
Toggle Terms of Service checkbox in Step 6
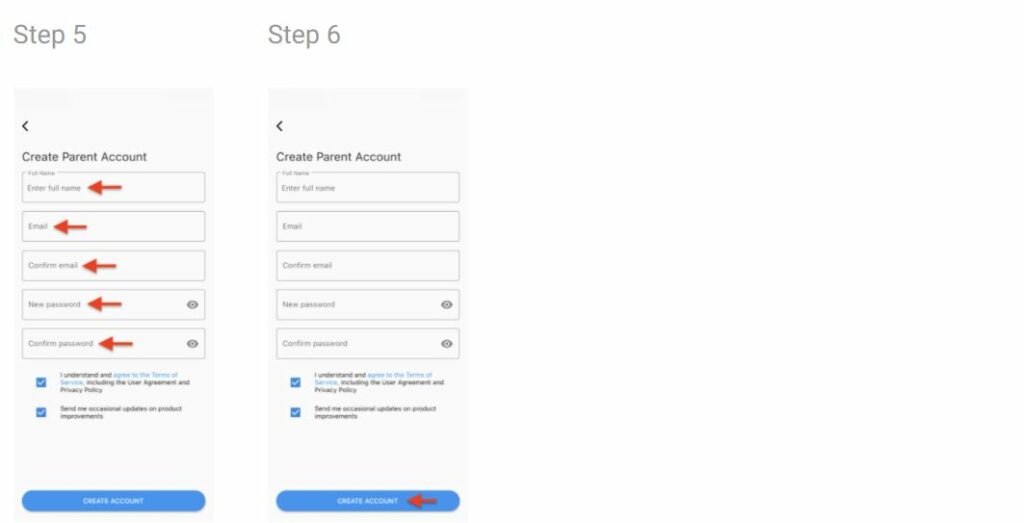click(295, 382)
